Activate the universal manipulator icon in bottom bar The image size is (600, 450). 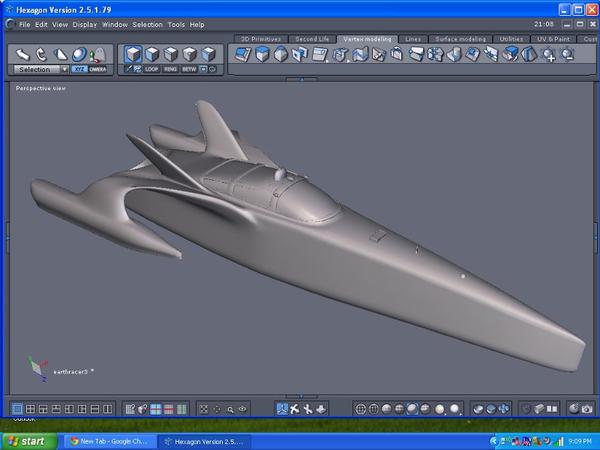pos(283,409)
